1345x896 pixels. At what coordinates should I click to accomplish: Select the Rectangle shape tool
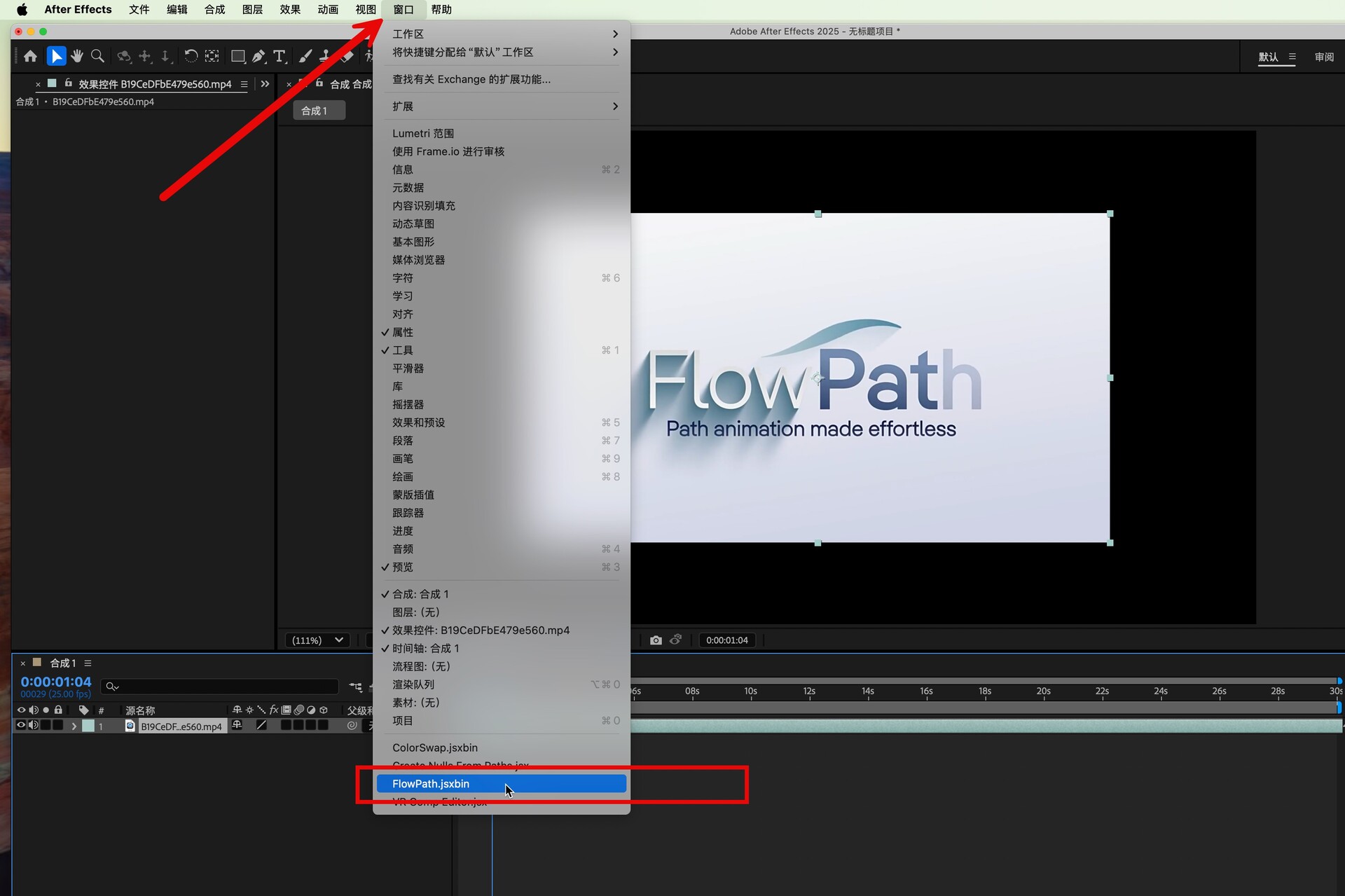click(238, 56)
